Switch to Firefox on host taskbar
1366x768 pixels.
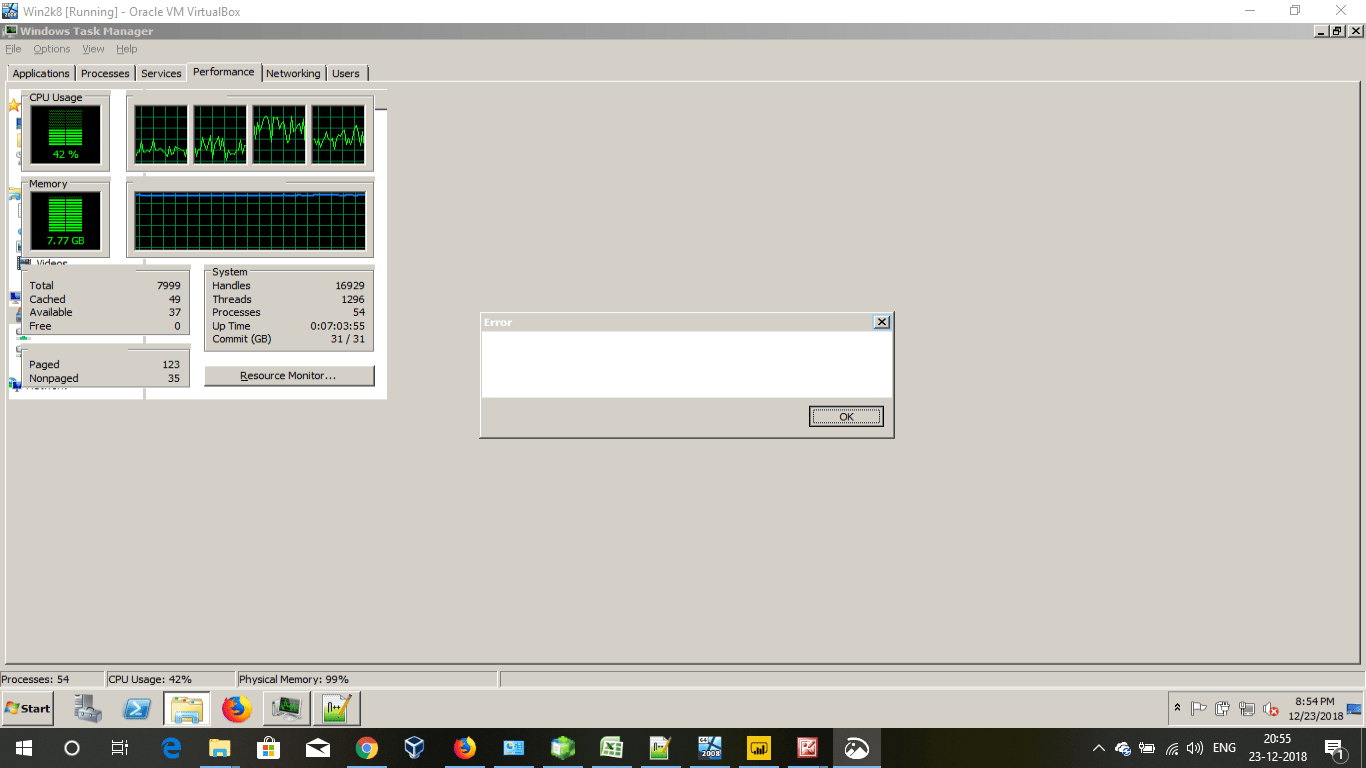464,748
